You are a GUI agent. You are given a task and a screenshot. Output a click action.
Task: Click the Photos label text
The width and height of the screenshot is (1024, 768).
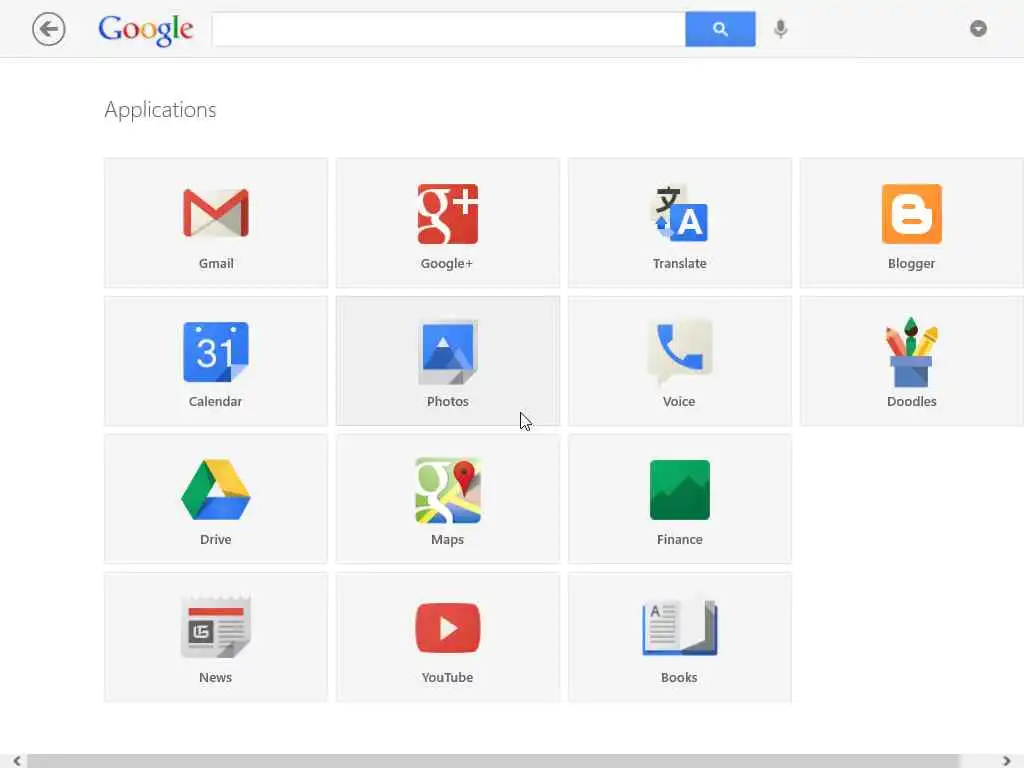click(448, 401)
